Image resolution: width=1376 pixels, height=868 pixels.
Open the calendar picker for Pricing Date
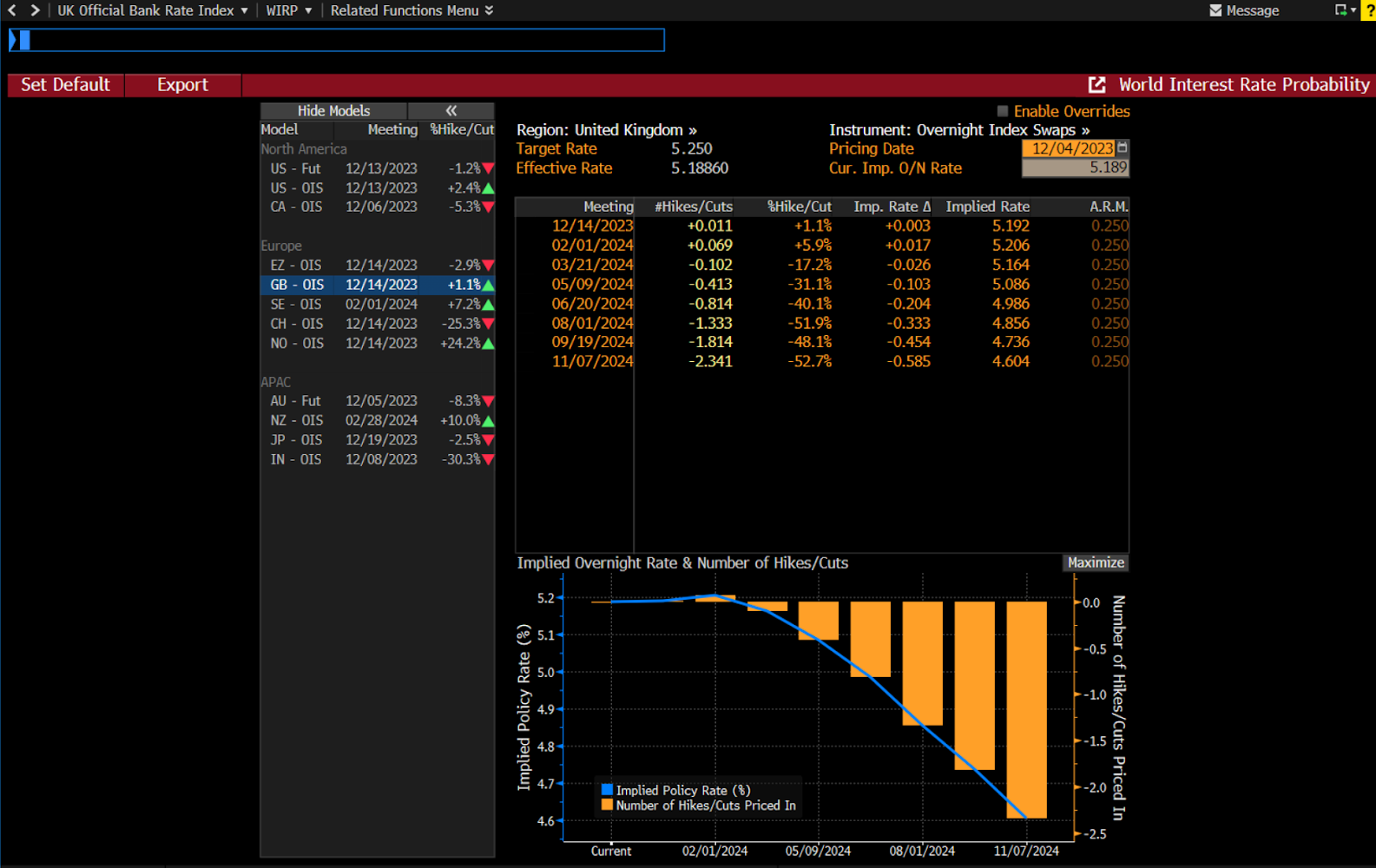point(1123,148)
